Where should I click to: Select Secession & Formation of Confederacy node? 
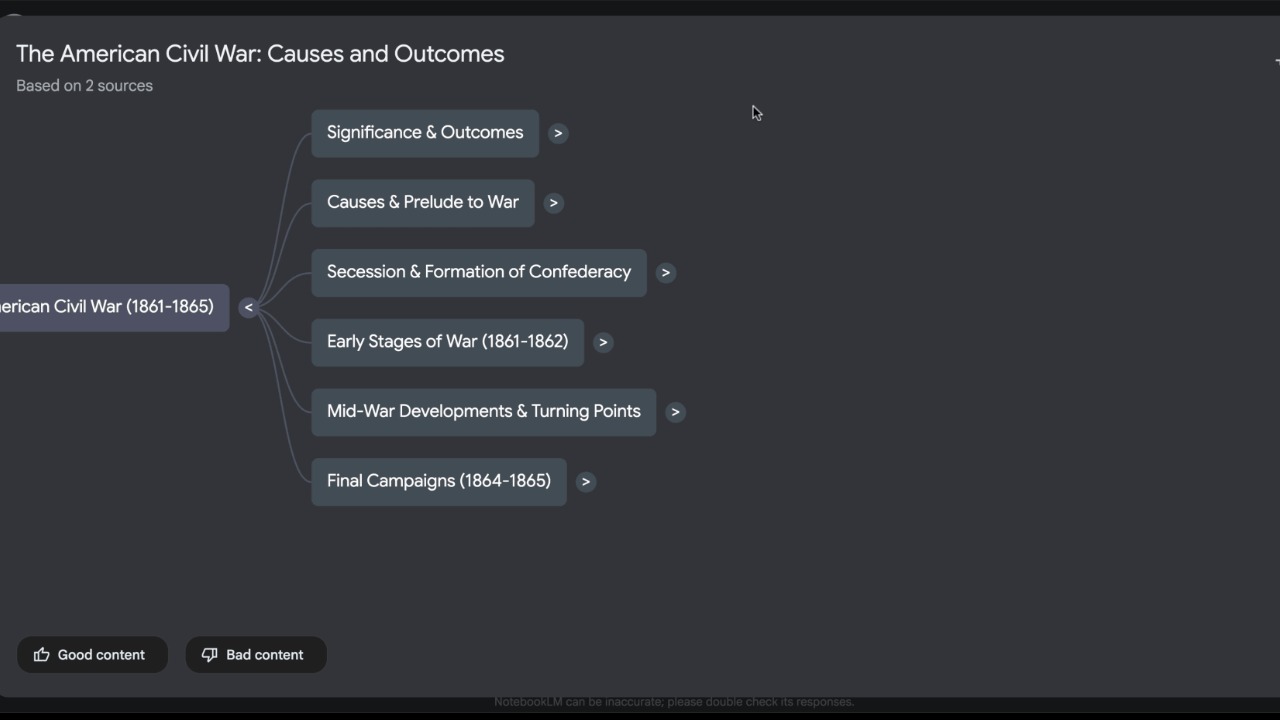(479, 273)
